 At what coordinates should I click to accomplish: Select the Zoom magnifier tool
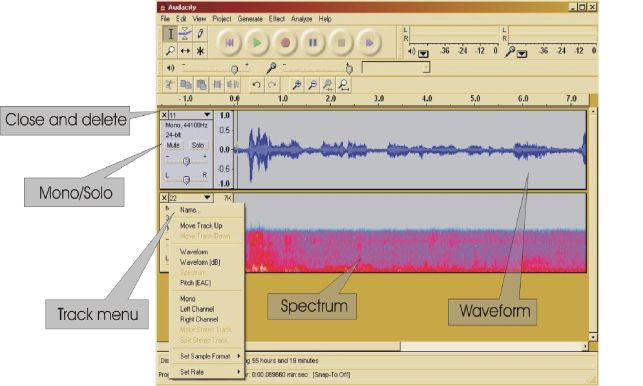tap(170, 51)
